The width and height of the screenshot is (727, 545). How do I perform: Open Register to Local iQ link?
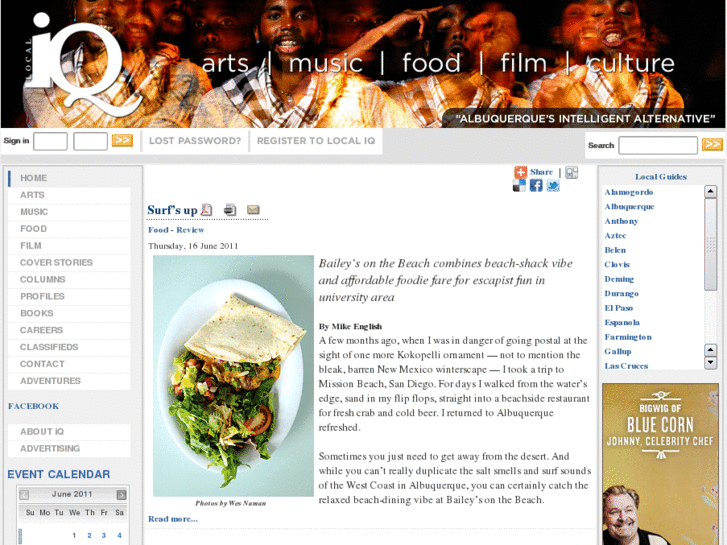tap(316, 141)
